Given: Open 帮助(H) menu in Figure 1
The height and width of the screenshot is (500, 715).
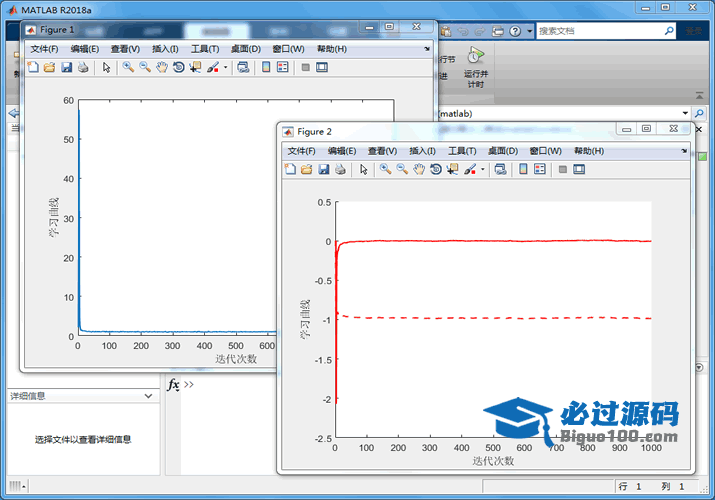Looking at the screenshot, I should (332, 49).
